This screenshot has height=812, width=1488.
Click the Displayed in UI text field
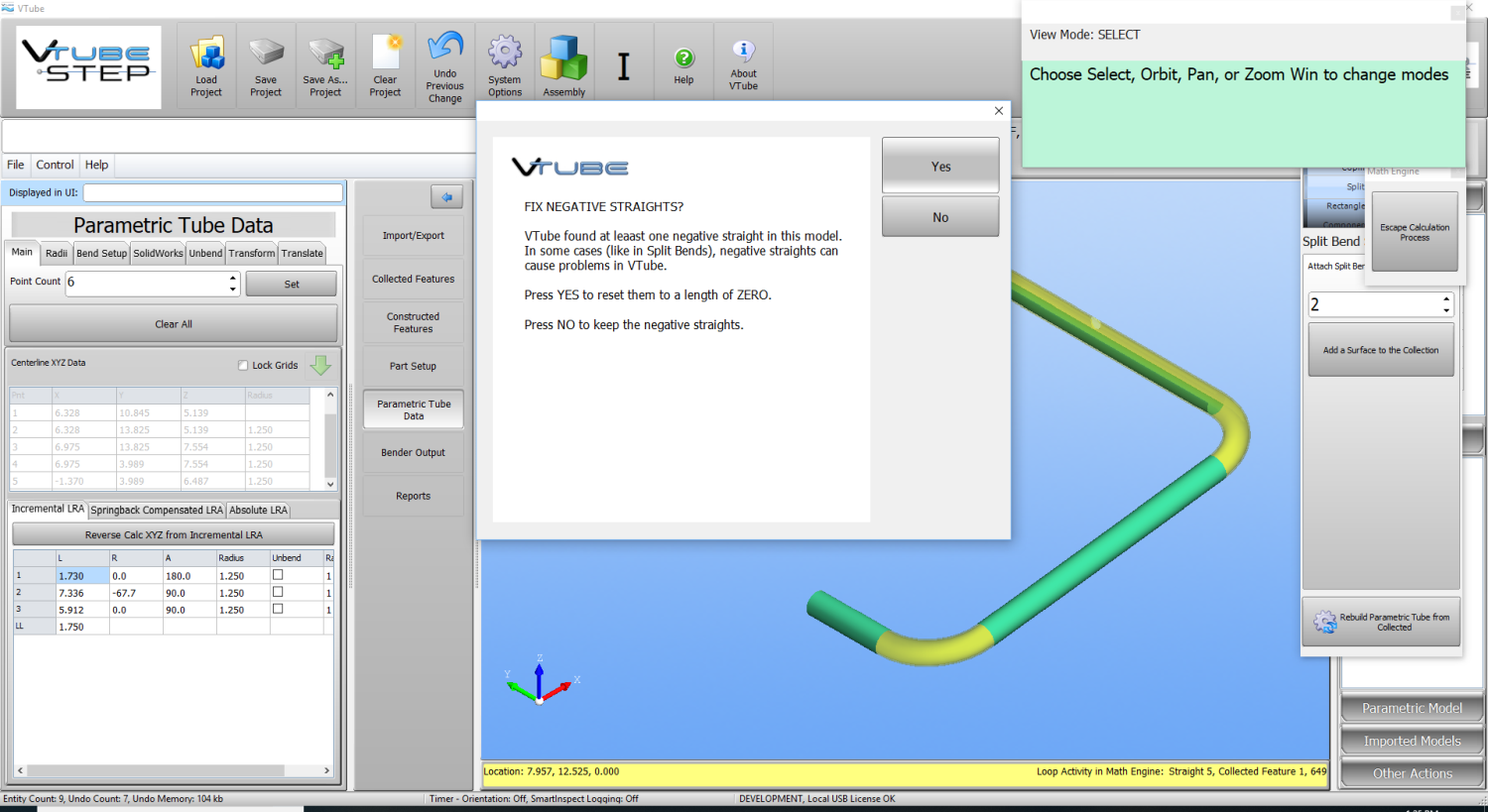pyautogui.click(x=212, y=192)
